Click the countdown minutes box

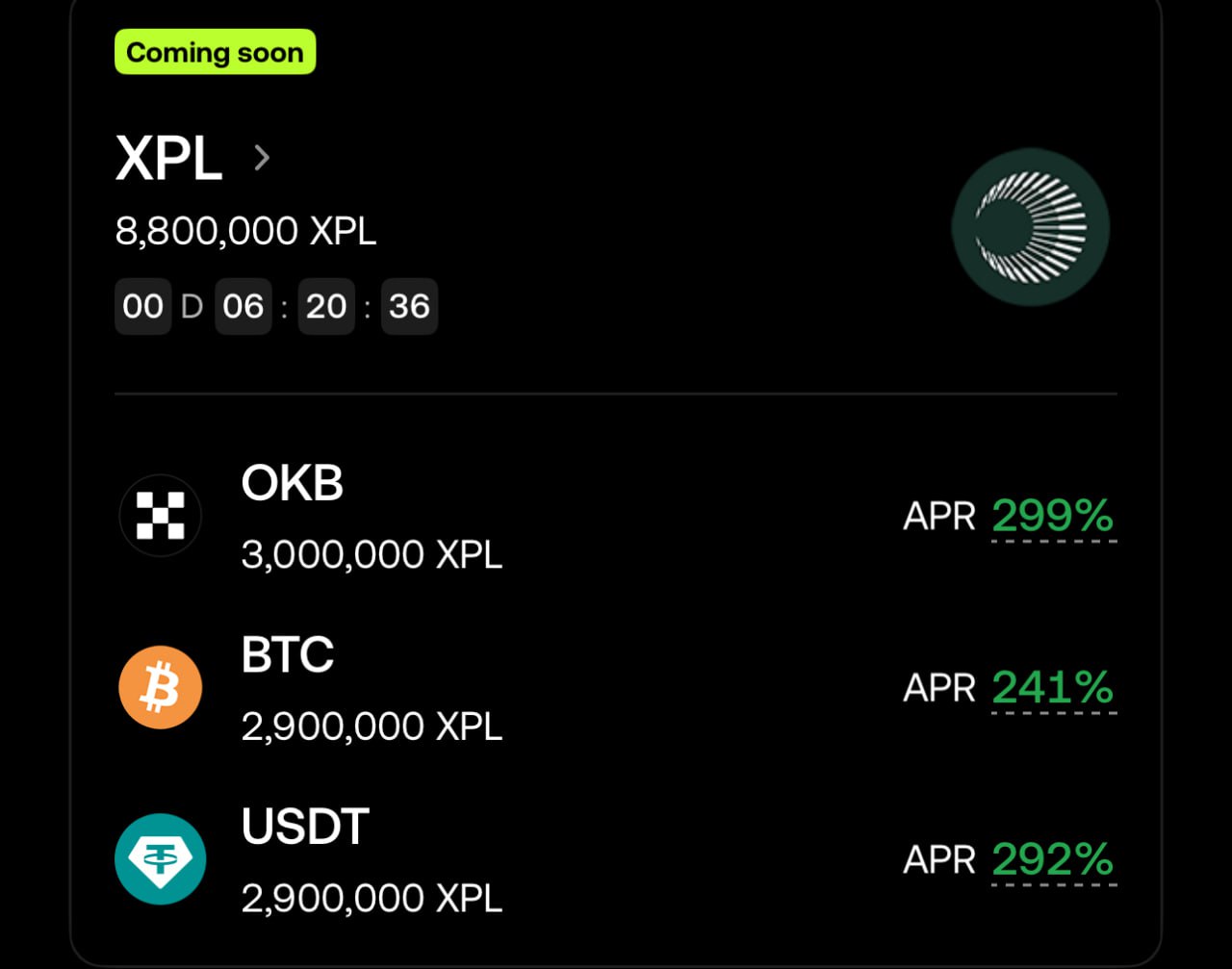[326, 306]
